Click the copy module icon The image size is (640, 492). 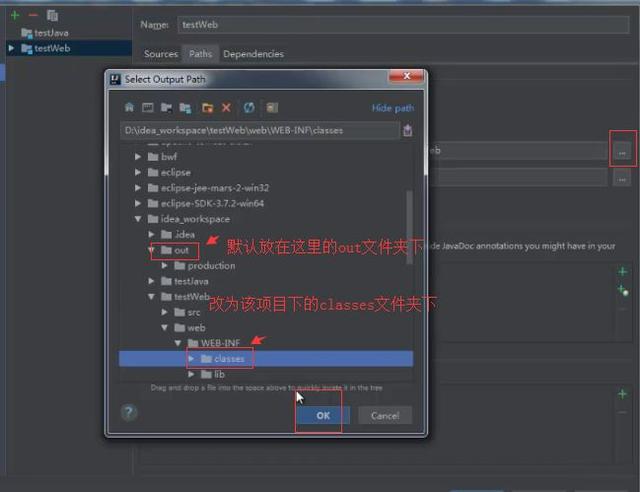(52, 16)
